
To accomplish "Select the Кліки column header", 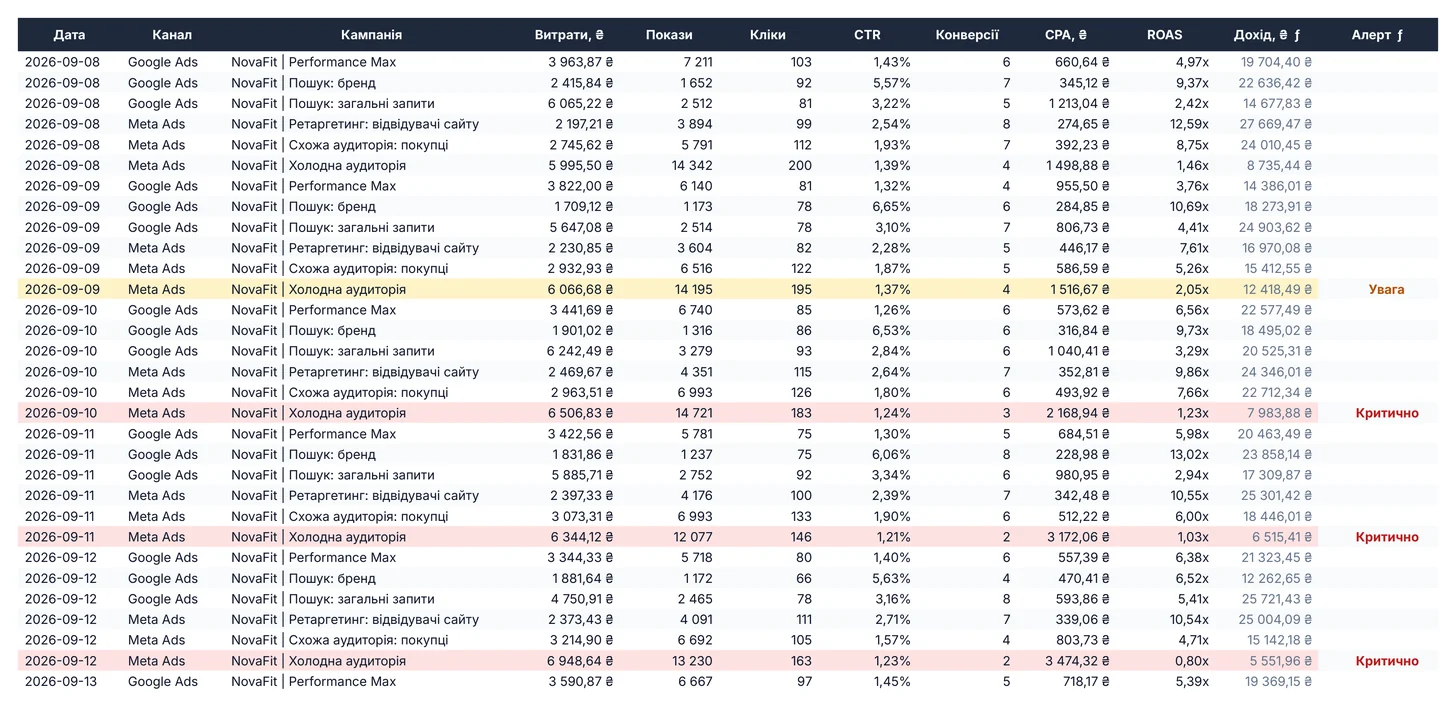I will (768, 35).
